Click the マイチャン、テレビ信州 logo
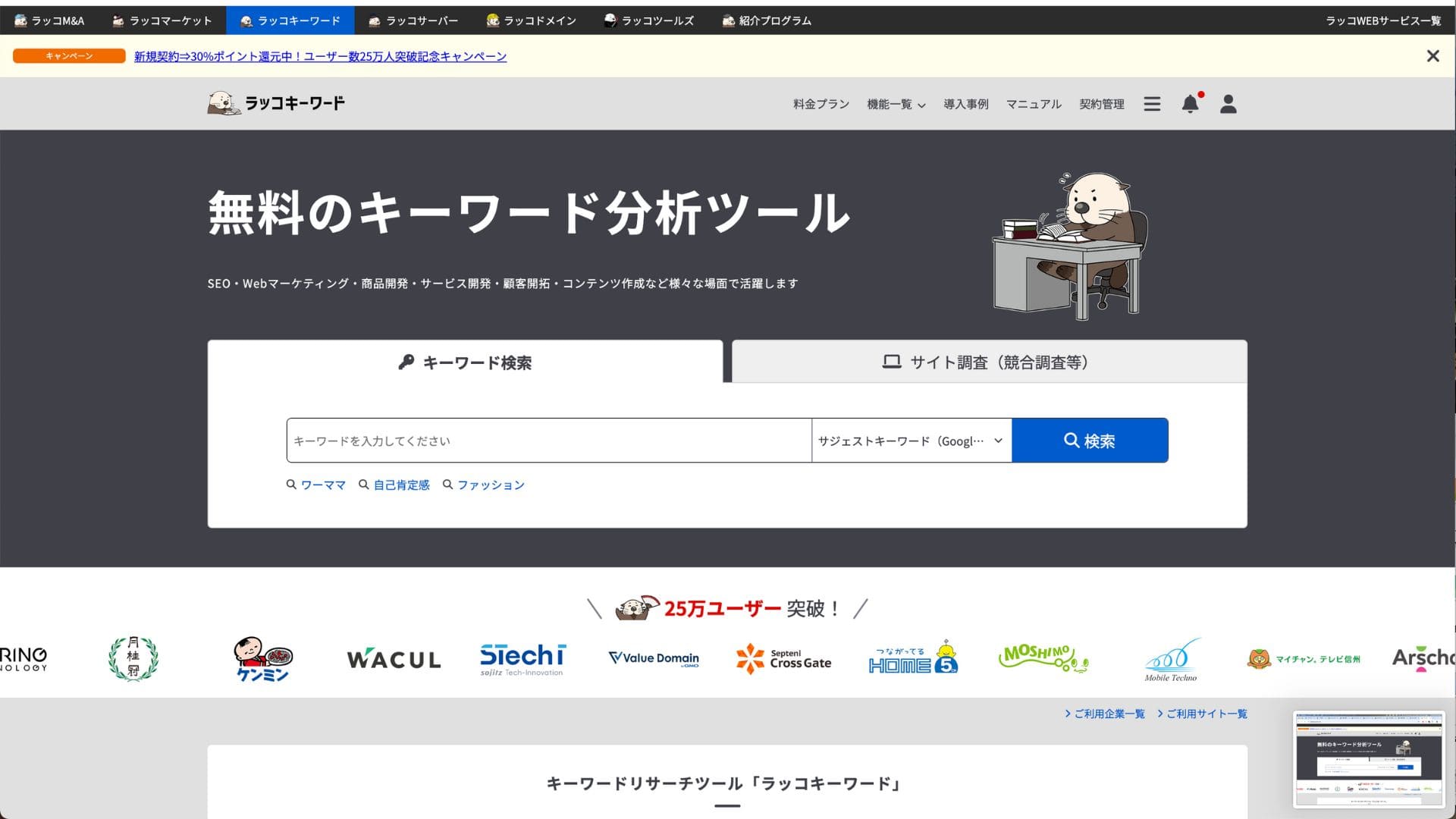This screenshot has height=819, width=1456. coord(1304,658)
